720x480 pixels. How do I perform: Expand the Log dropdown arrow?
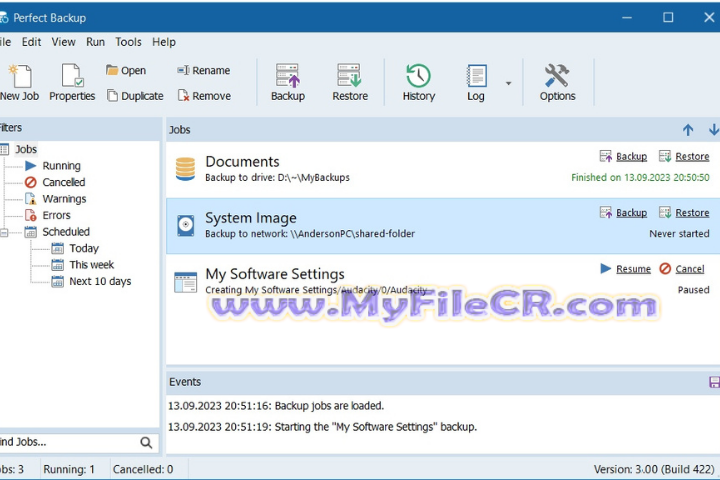point(508,83)
